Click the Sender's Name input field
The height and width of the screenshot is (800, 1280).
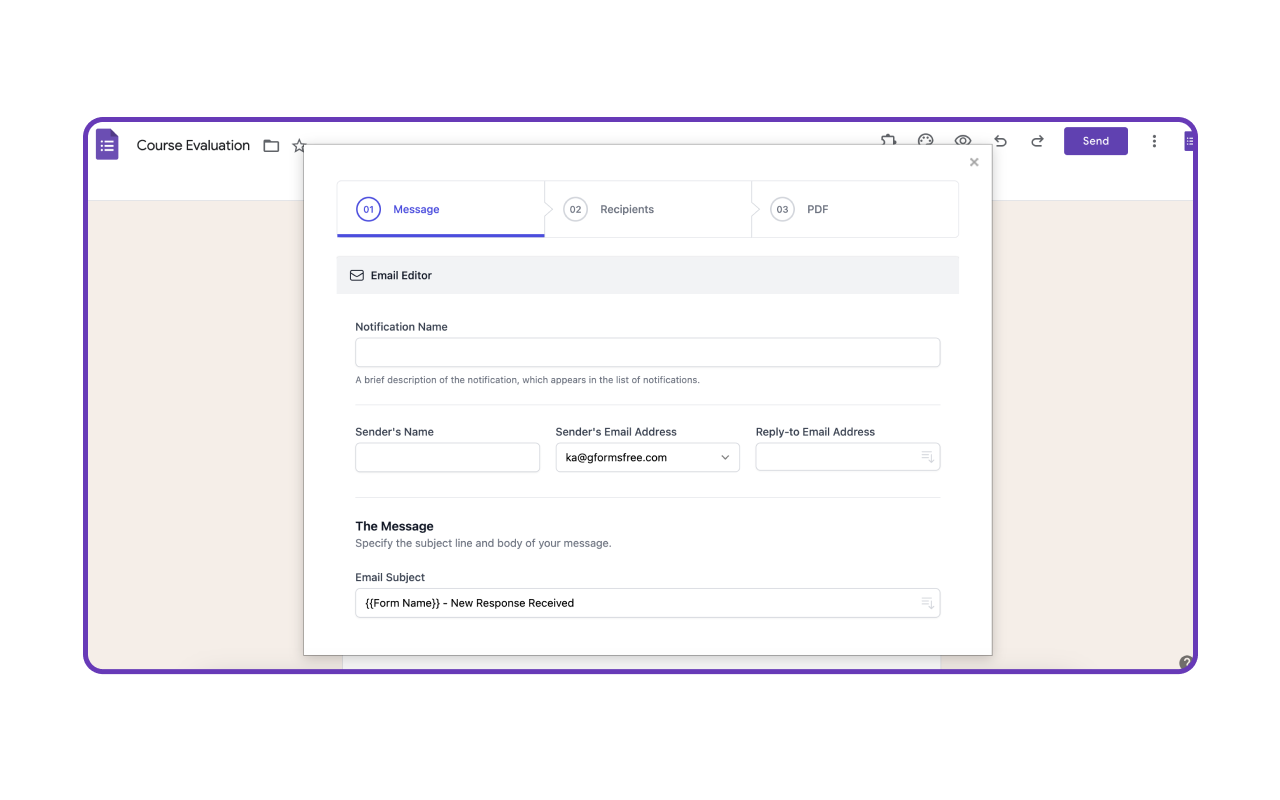coord(447,457)
